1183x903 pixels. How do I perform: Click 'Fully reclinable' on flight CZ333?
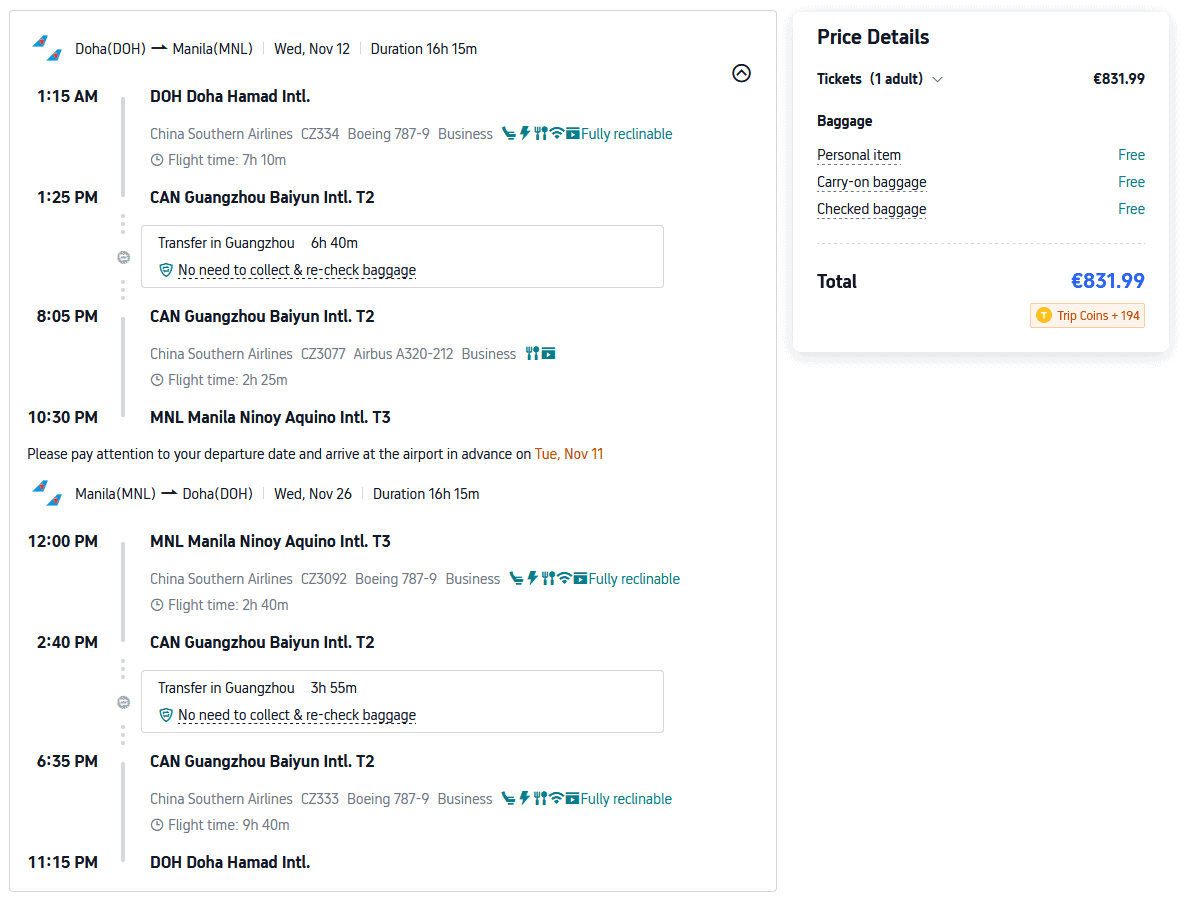click(626, 799)
